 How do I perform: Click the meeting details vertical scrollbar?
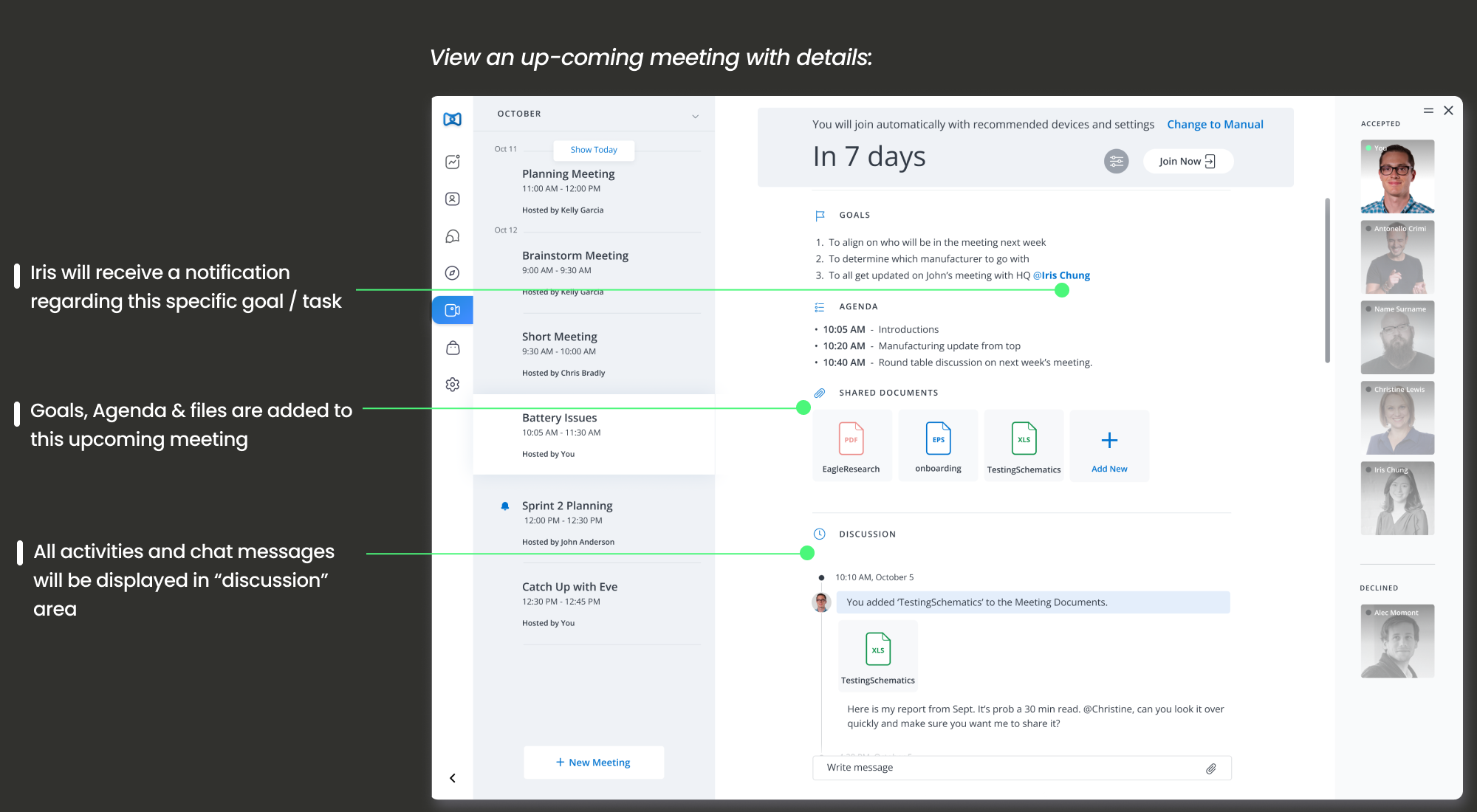tap(1327, 281)
